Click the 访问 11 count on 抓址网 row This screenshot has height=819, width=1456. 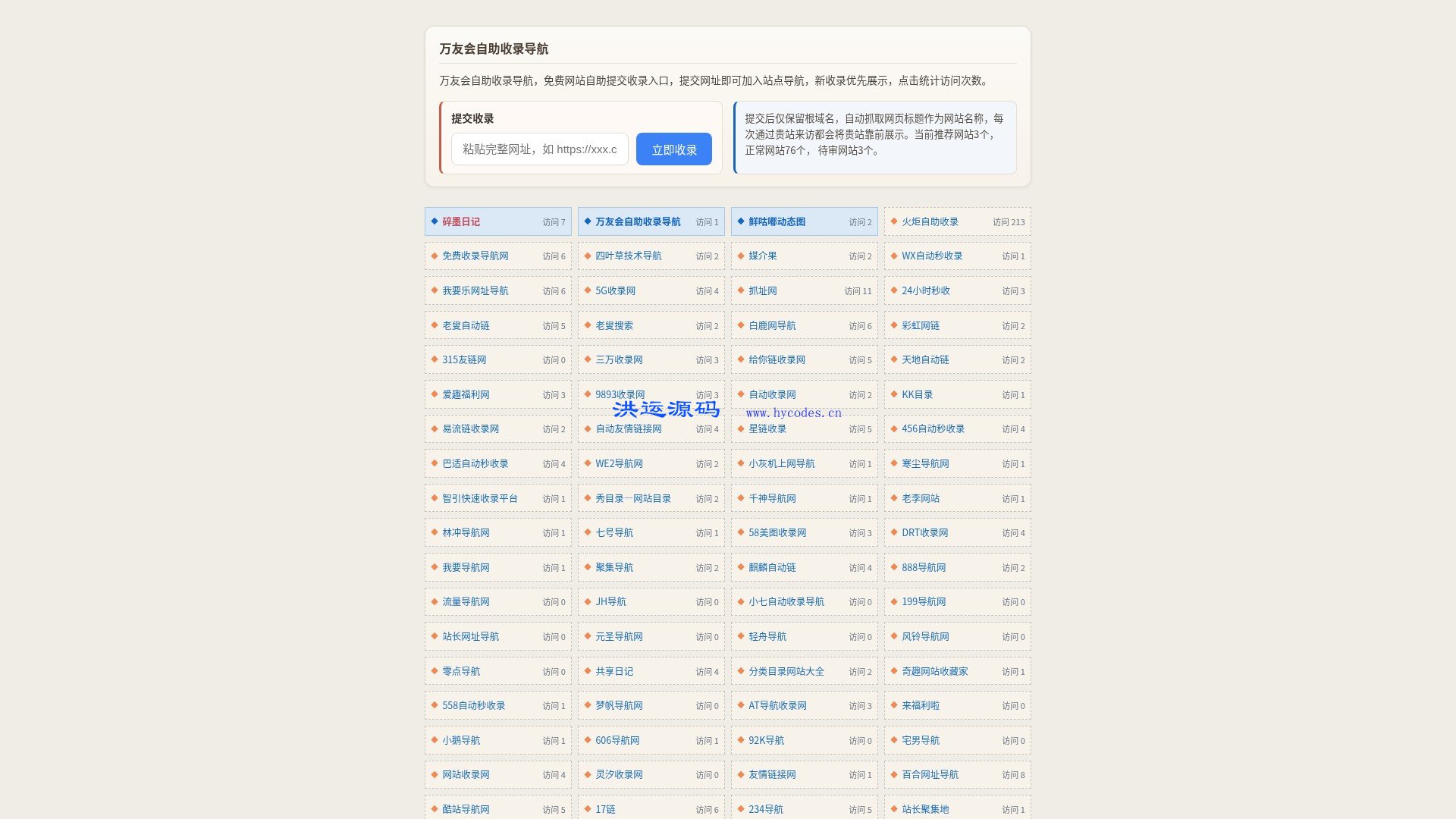point(858,291)
